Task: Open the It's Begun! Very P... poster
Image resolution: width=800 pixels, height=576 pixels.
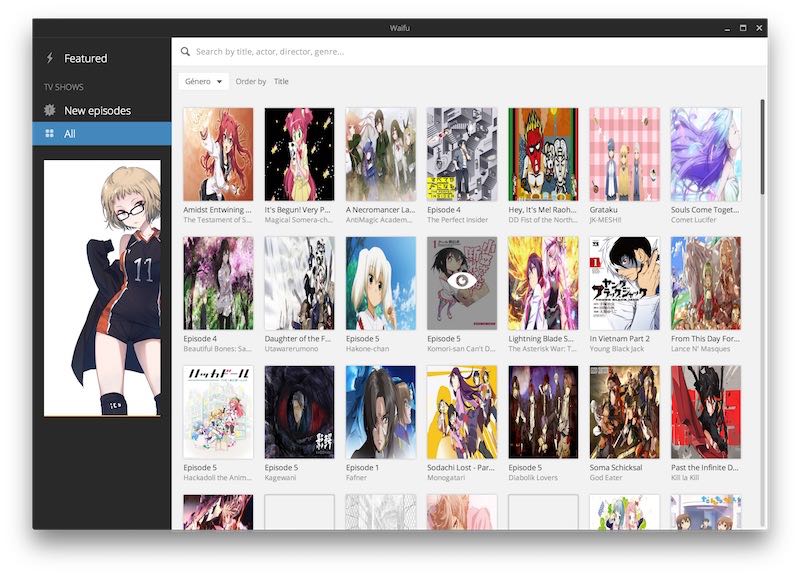Action: click(x=299, y=154)
